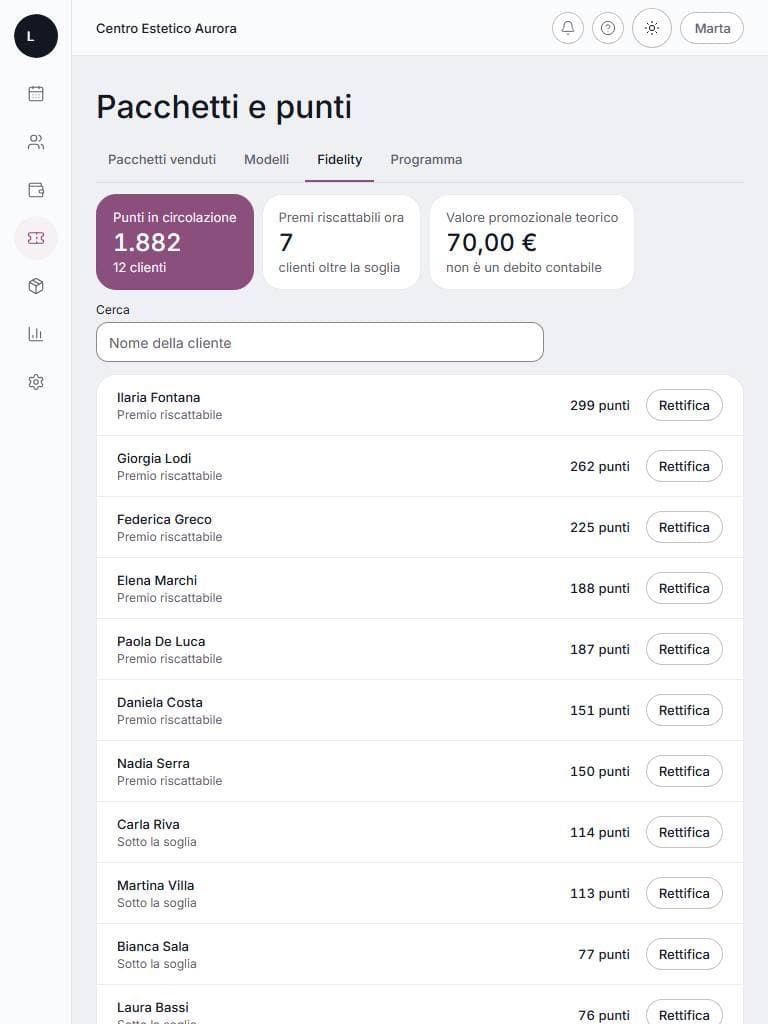Click the name Nadia Serra
The height and width of the screenshot is (1024, 768).
153,763
